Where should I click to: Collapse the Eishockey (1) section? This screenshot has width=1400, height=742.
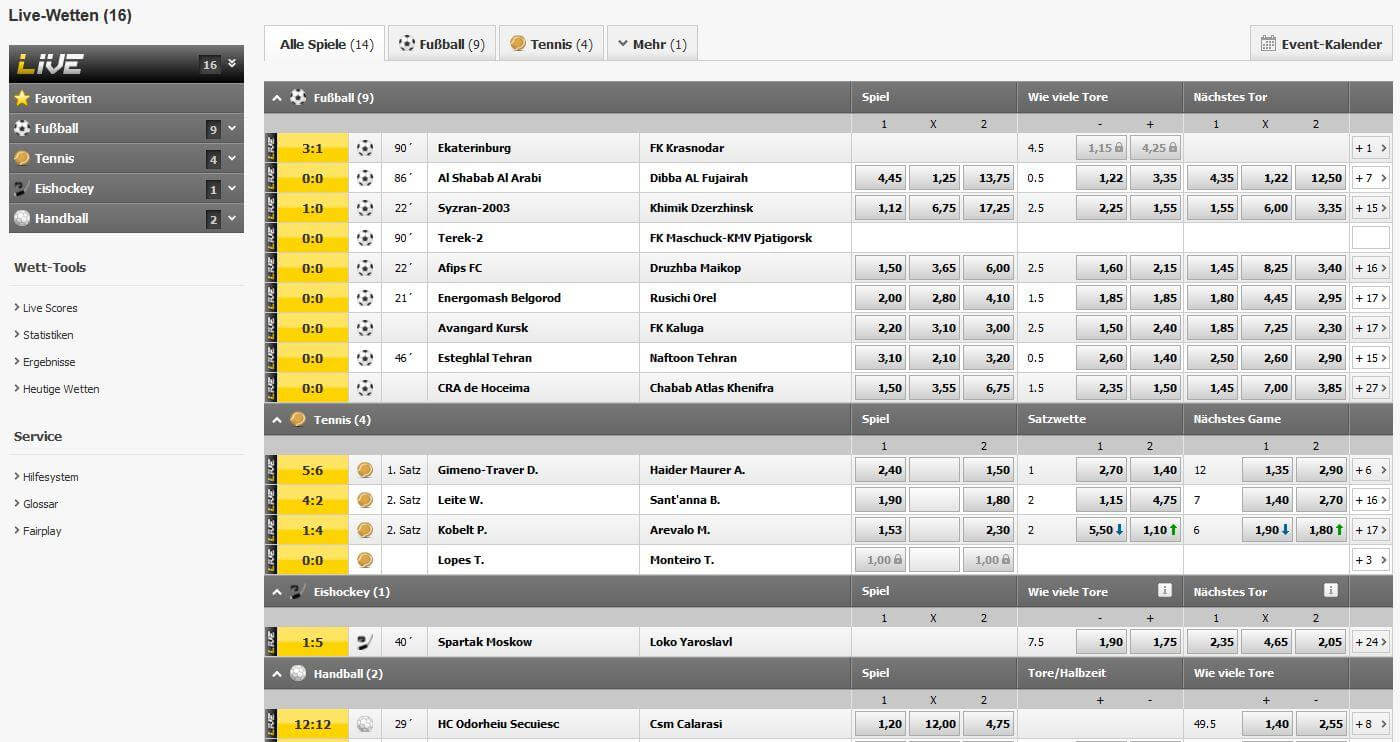277,592
